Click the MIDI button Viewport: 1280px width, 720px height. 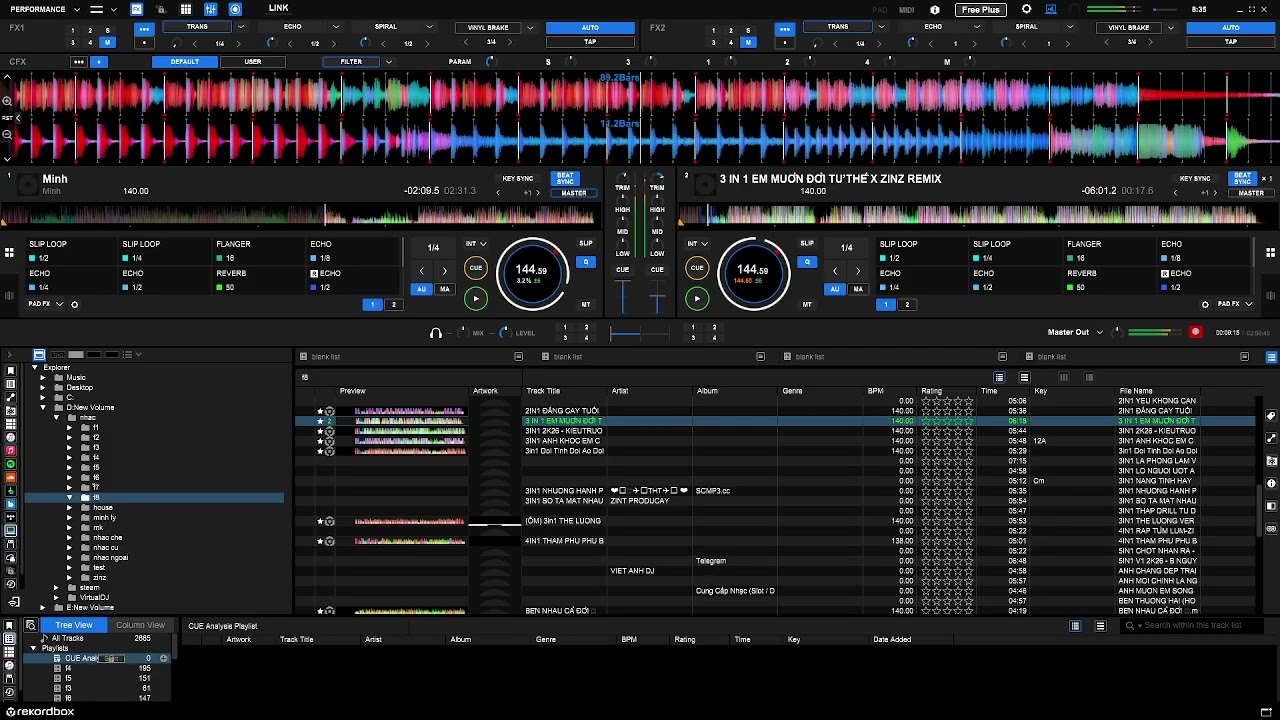tap(906, 10)
